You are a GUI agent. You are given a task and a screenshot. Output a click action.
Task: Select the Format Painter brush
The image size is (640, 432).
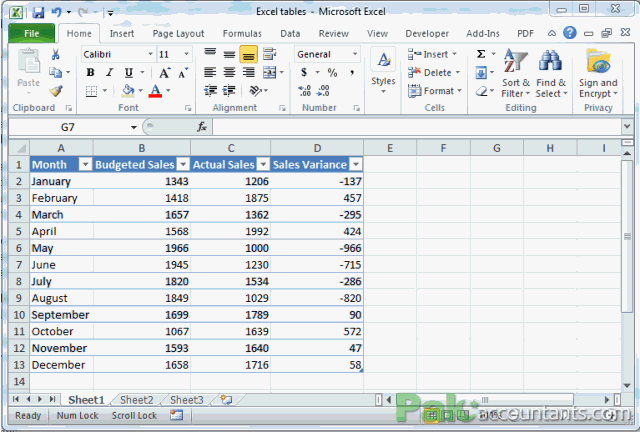point(56,91)
